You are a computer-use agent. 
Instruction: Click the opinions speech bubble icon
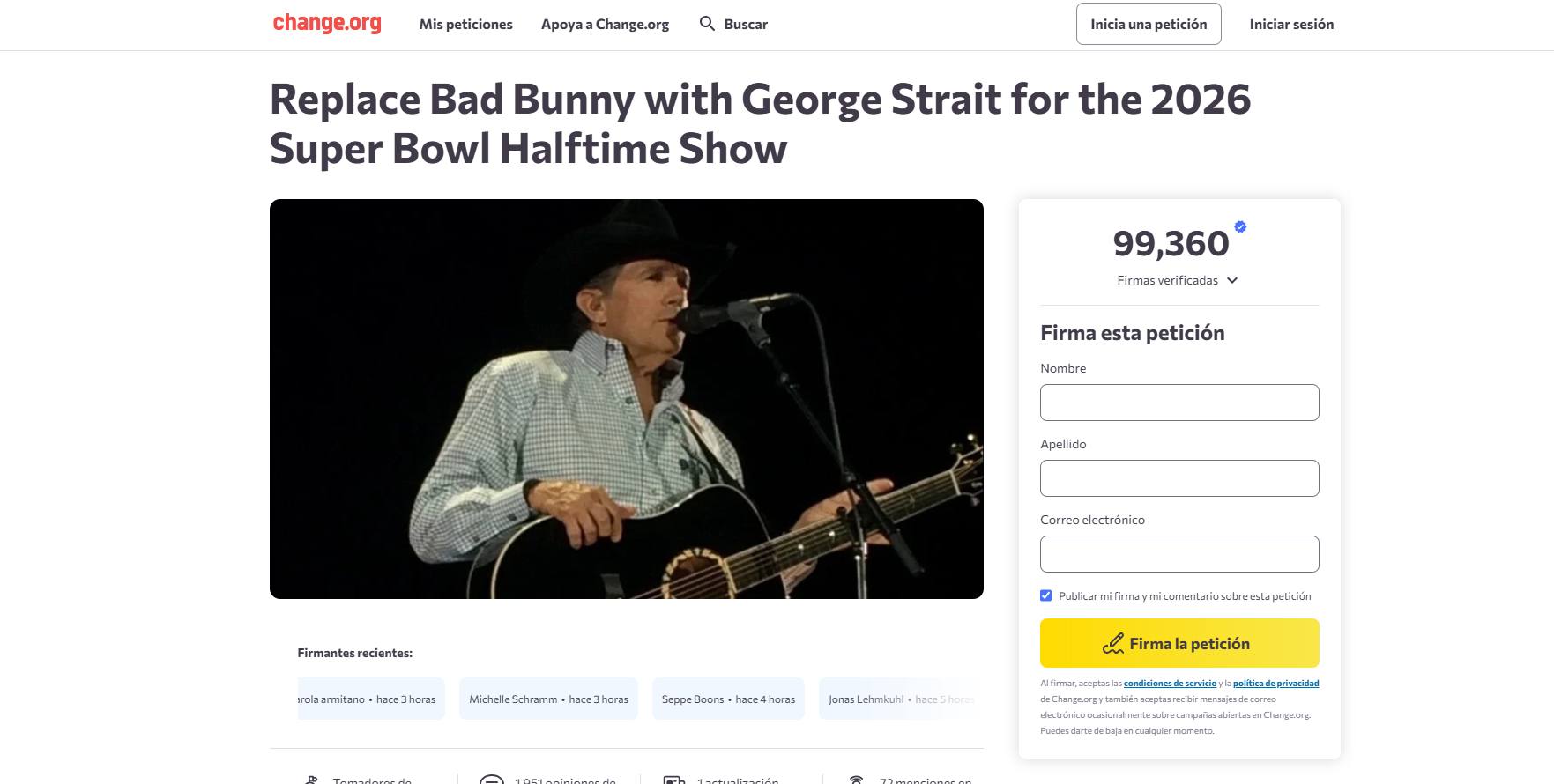491,780
